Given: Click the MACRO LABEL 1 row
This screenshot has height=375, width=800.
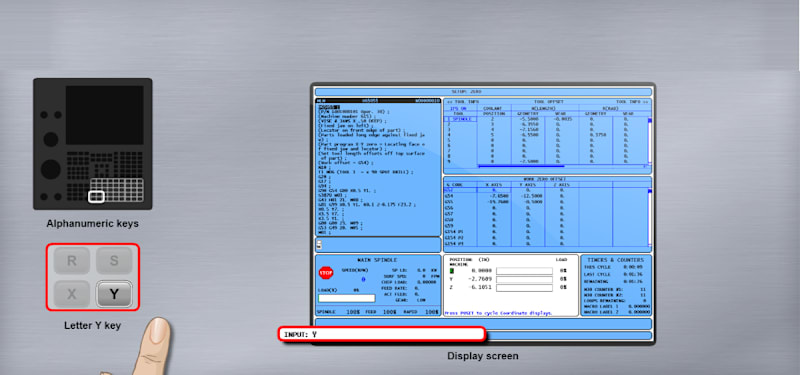Looking at the screenshot, I should 616,306.
